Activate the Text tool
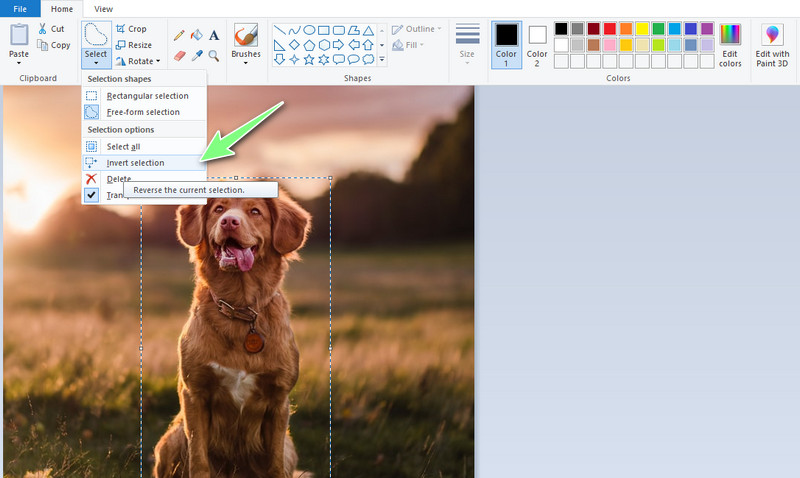The height and width of the screenshot is (478, 800). [x=214, y=36]
